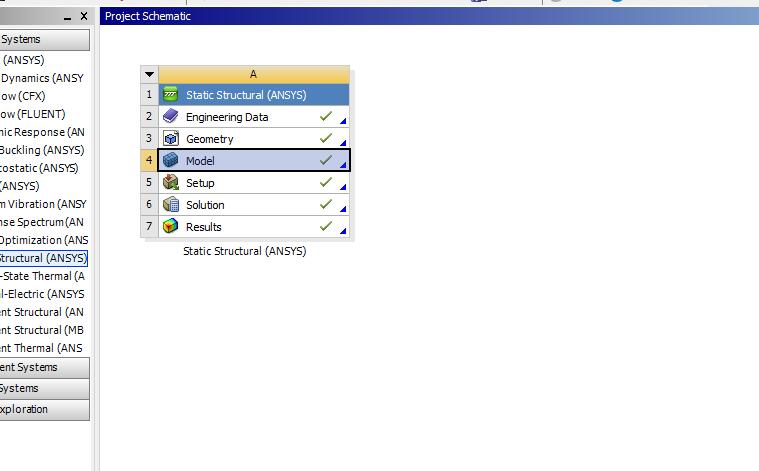Select 'Dynamics (ANSY' in the toolbox
Image resolution: width=759 pixels, height=471 pixels.
click(x=42, y=78)
